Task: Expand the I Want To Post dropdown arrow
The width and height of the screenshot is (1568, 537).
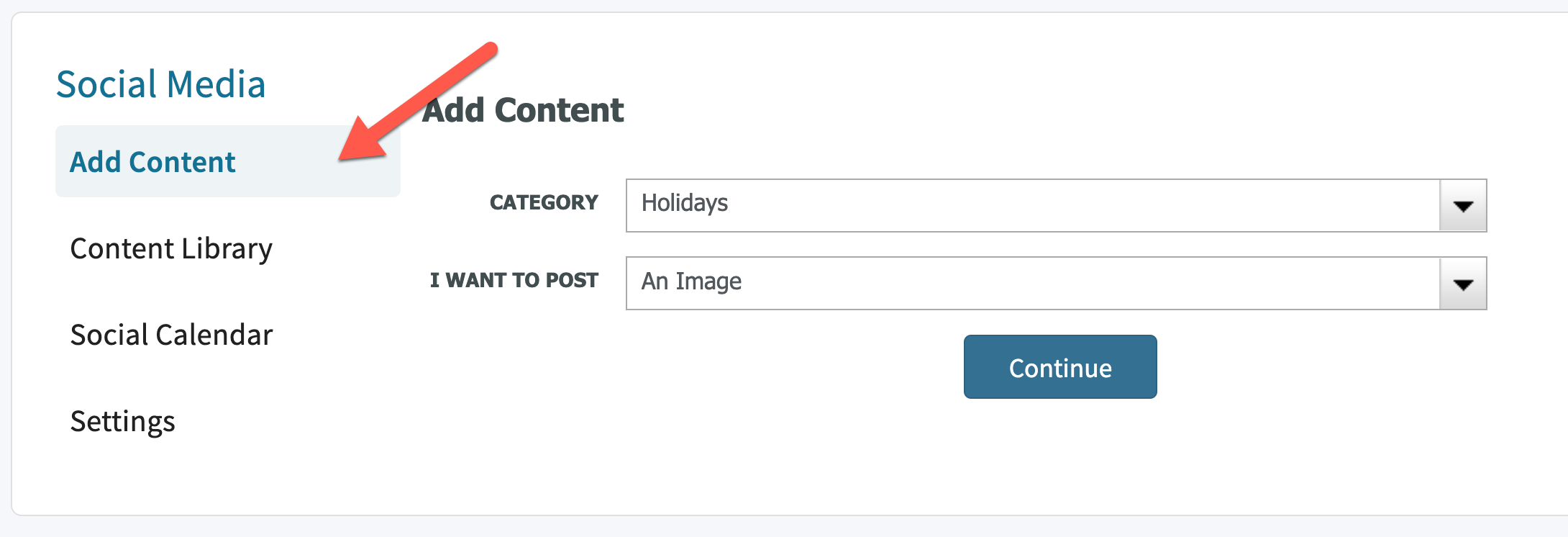Action: tap(1463, 284)
